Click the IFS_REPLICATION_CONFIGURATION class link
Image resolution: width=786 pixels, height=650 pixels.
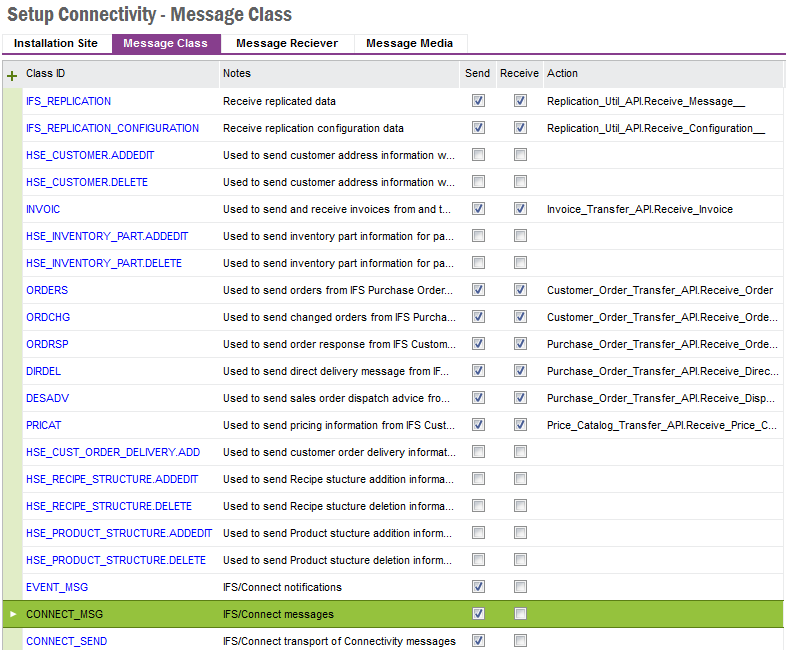click(112, 128)
